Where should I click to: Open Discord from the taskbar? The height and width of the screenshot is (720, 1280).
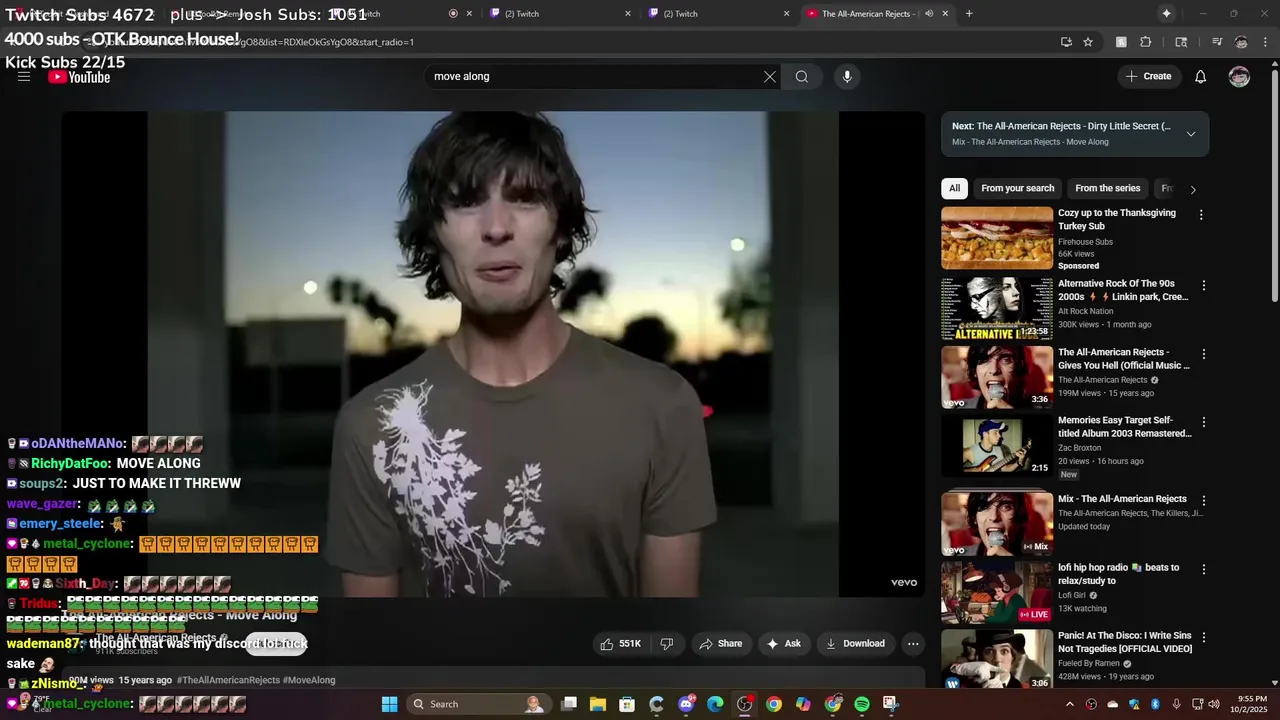(686, 704)
